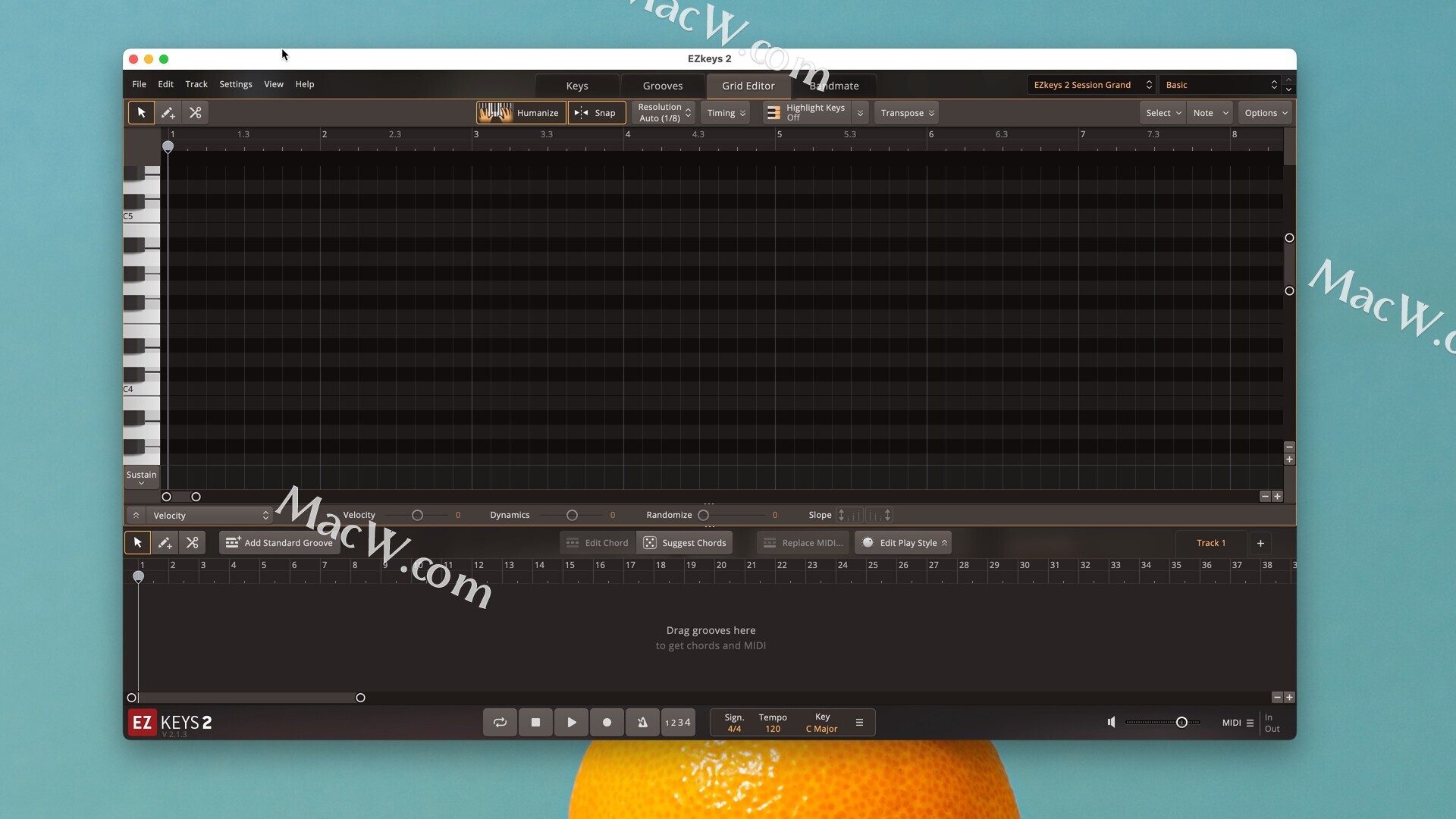Open the Resolution Auto (1/8) dropdown
This screenshot has width=1456, height=819.
coord(664,112)
